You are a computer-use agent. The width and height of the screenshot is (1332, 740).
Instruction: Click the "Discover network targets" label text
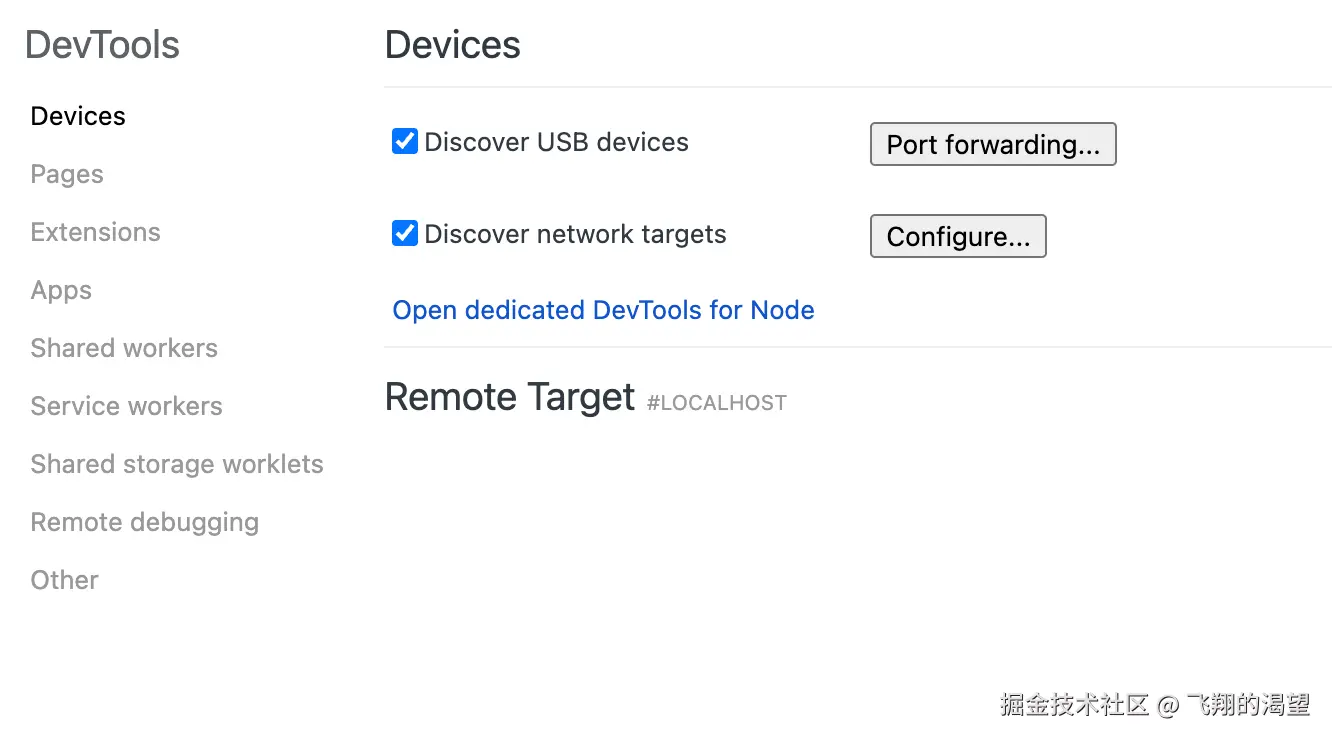(x=575, y=234)
